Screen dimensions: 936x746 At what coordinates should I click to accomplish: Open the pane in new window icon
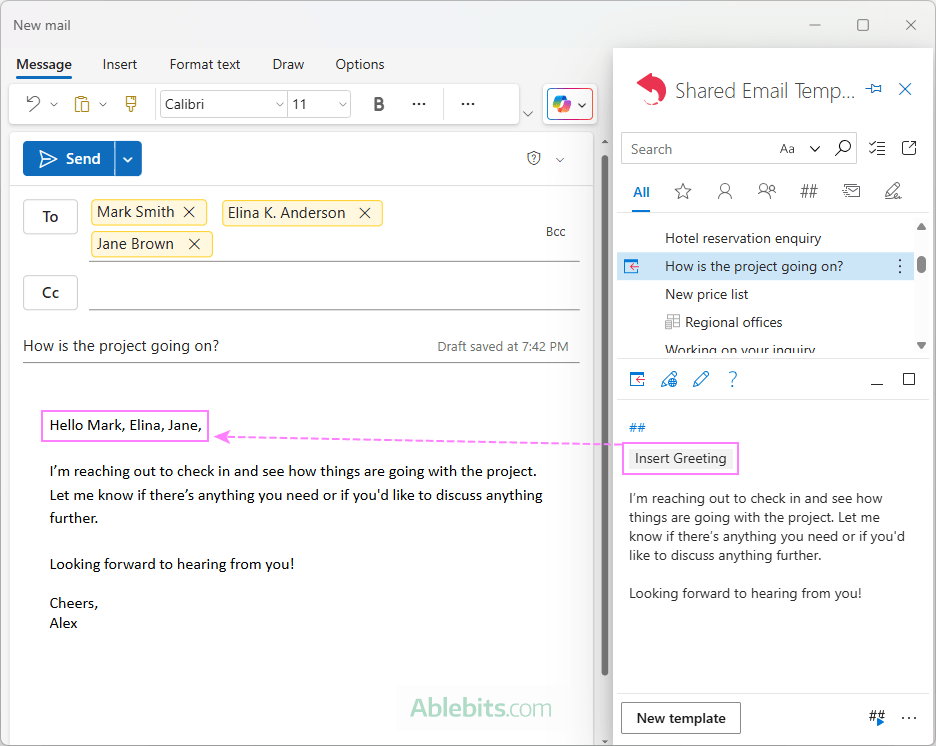(x=909, y=148)
